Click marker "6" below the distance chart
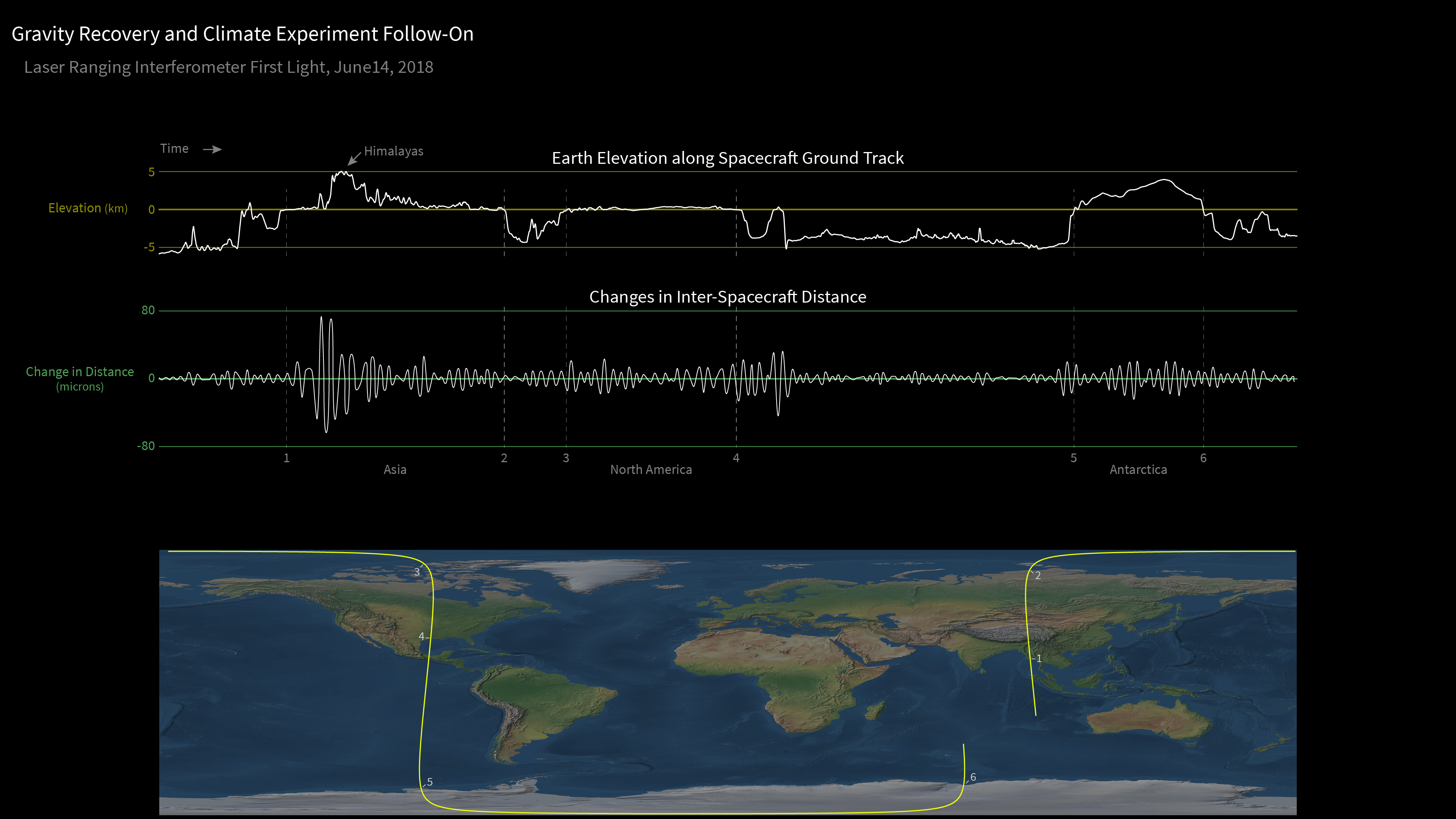The height and width of the screenshot is (819, 1456). [x=1203, y=458]
